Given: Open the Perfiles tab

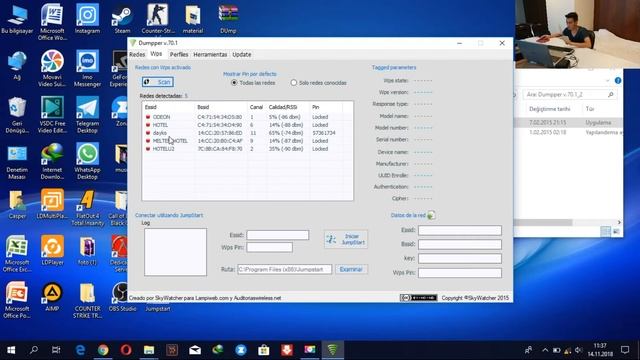Looking at the screenshot, I should [179, 54].
